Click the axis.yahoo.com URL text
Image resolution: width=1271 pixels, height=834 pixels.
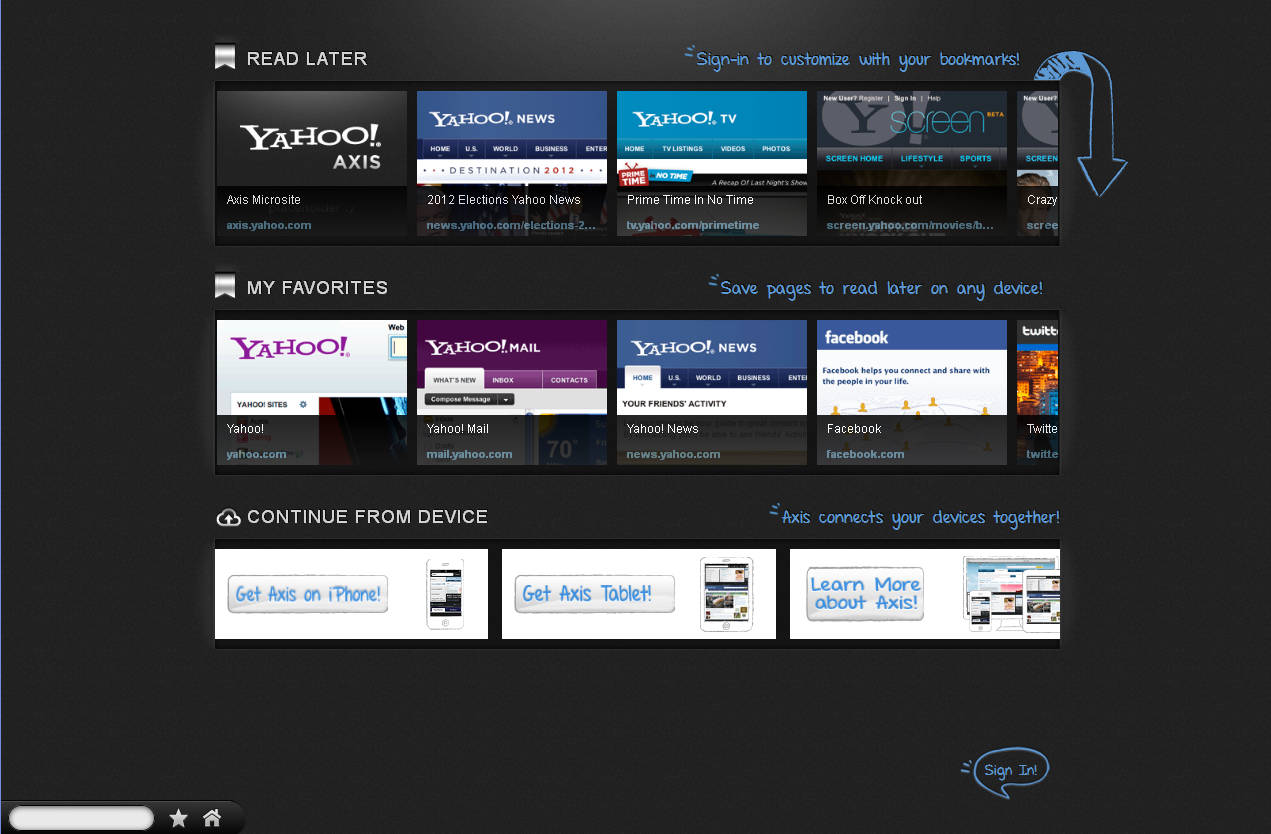(269, 225)
